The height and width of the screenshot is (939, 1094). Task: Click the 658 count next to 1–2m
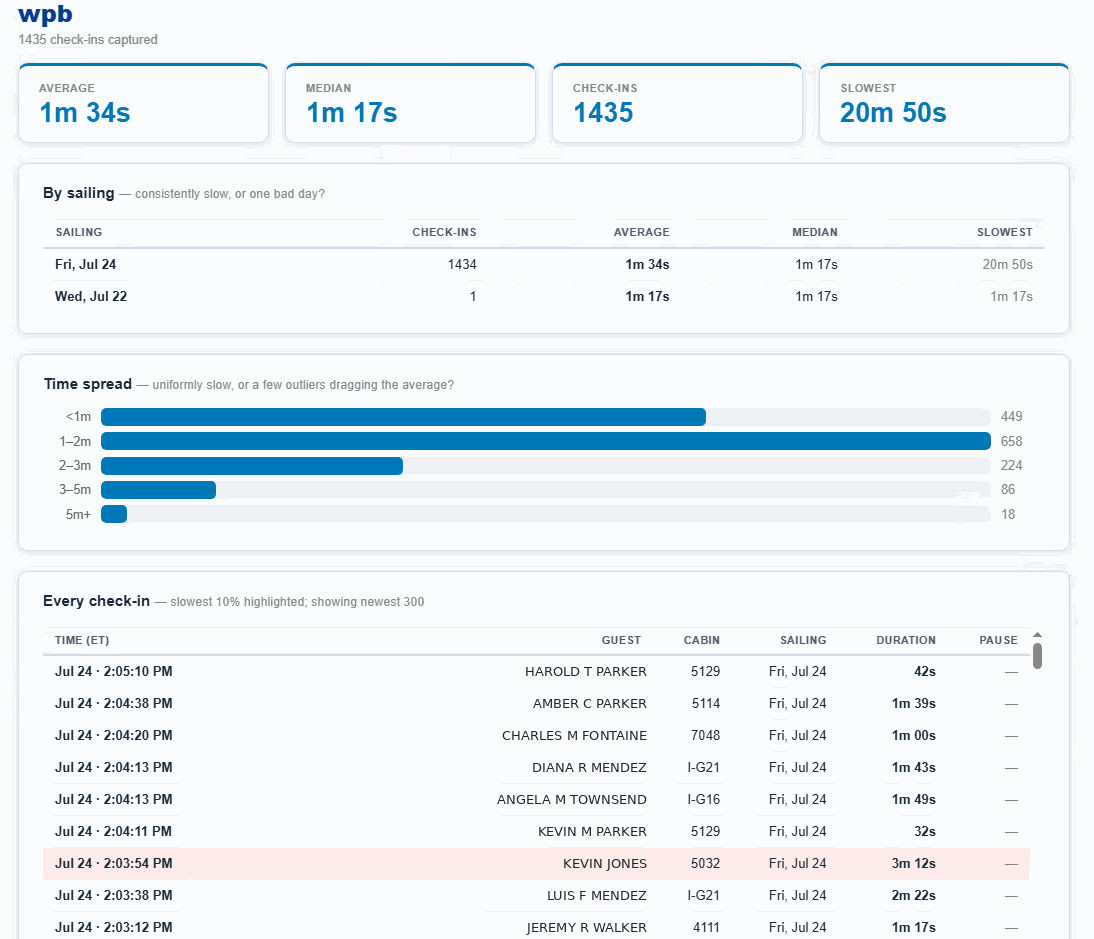point(1011,441)
